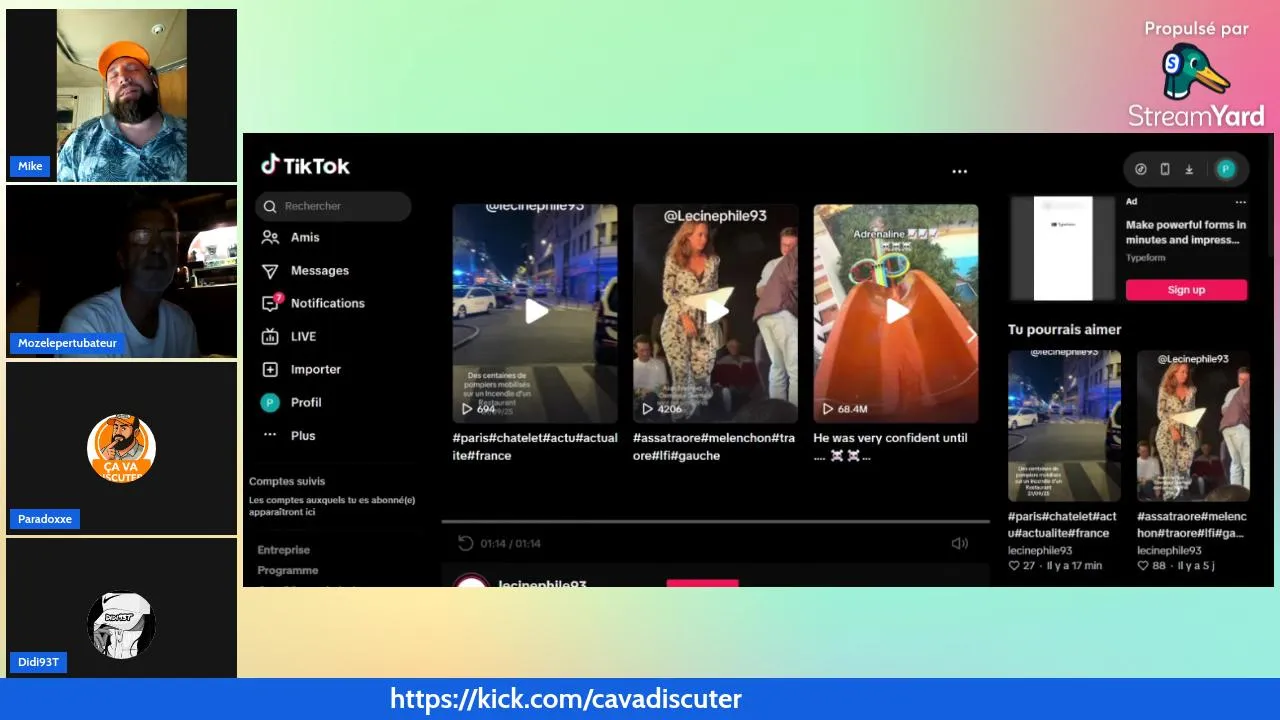This screenshot has height=720, width=1280.
Task: Click Didi93T's avatar tile
Action: 121,608
